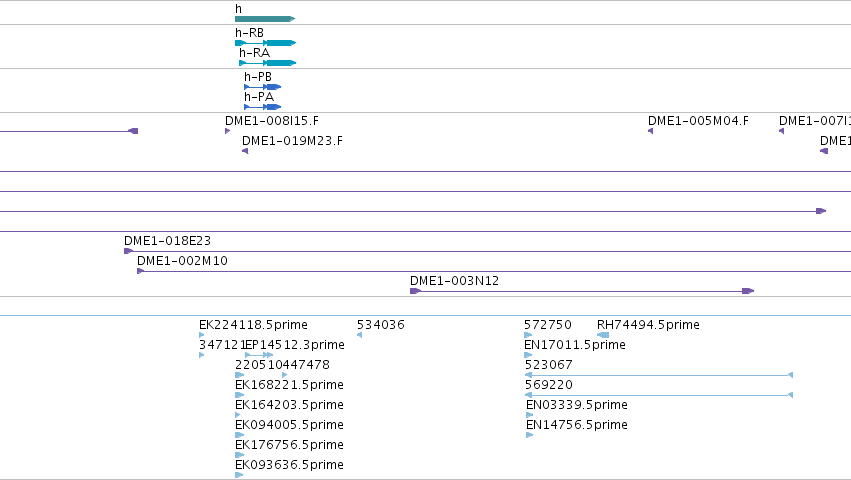Click the 534036 EST marker
Image resolution: width=851 pixels, height=480 pixels.
(x=359, y=335)
